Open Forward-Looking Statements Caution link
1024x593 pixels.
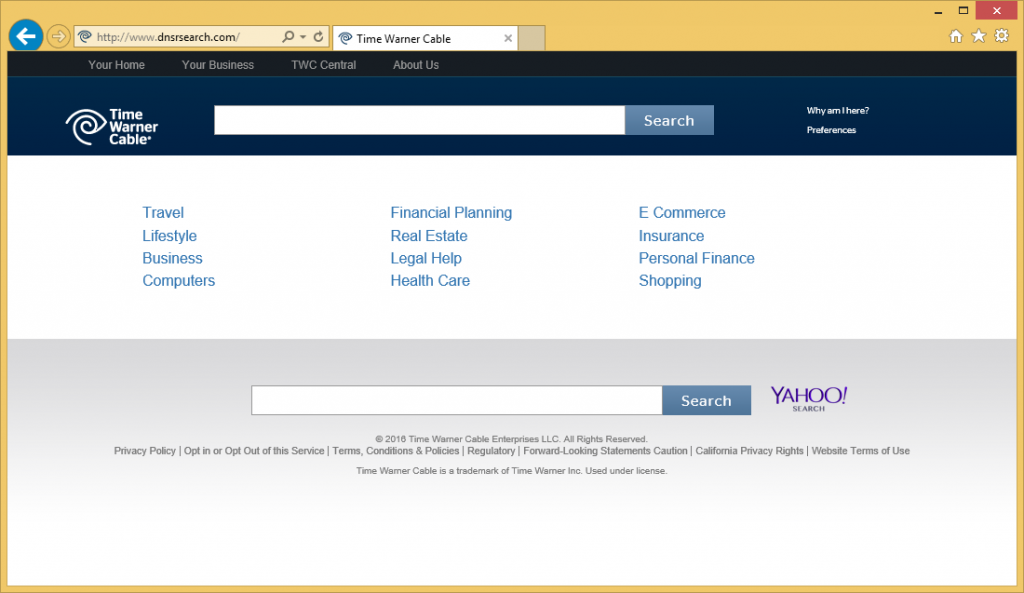[x=605, y=451]
